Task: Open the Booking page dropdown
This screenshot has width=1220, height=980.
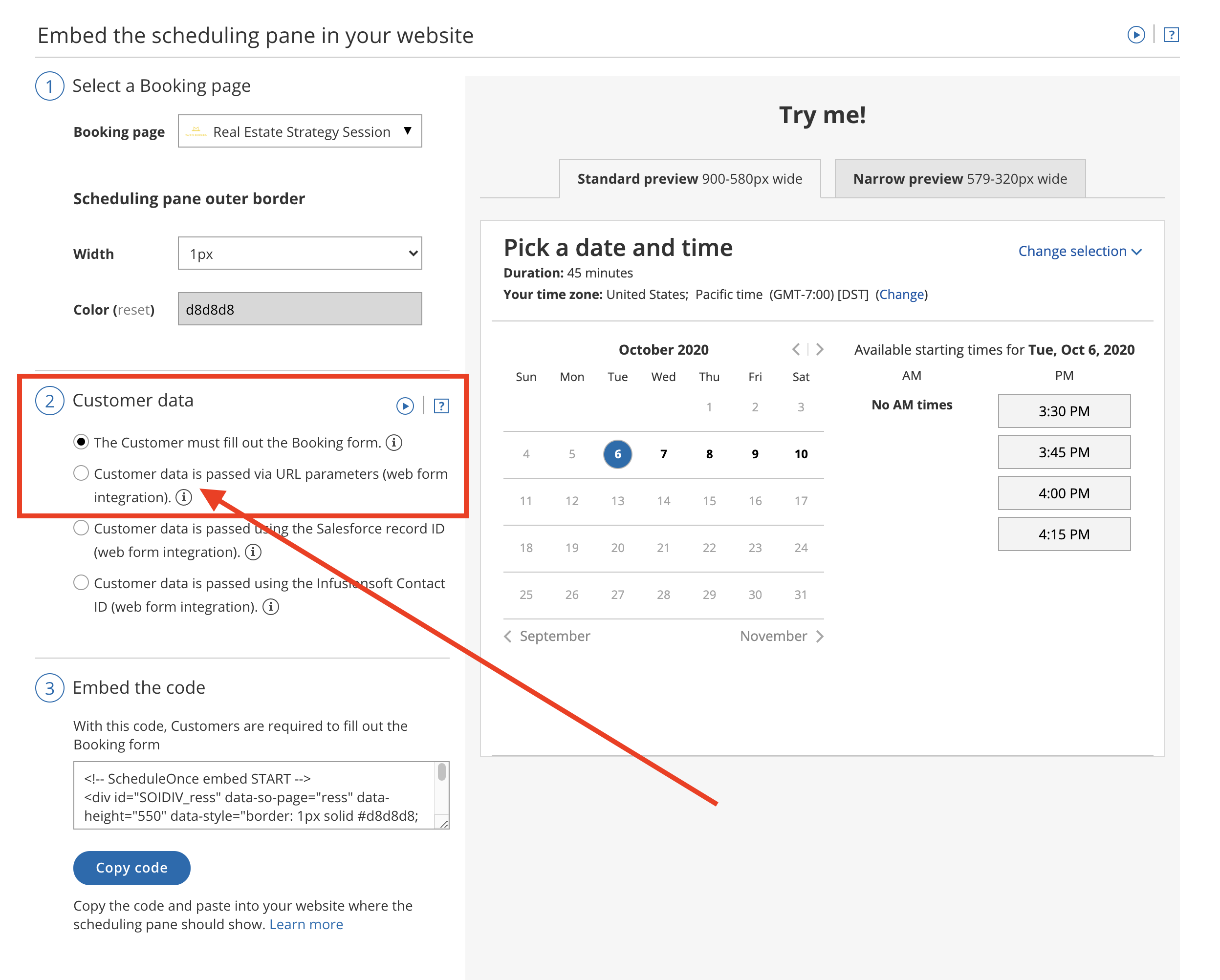Action: [x=300, y=131]
